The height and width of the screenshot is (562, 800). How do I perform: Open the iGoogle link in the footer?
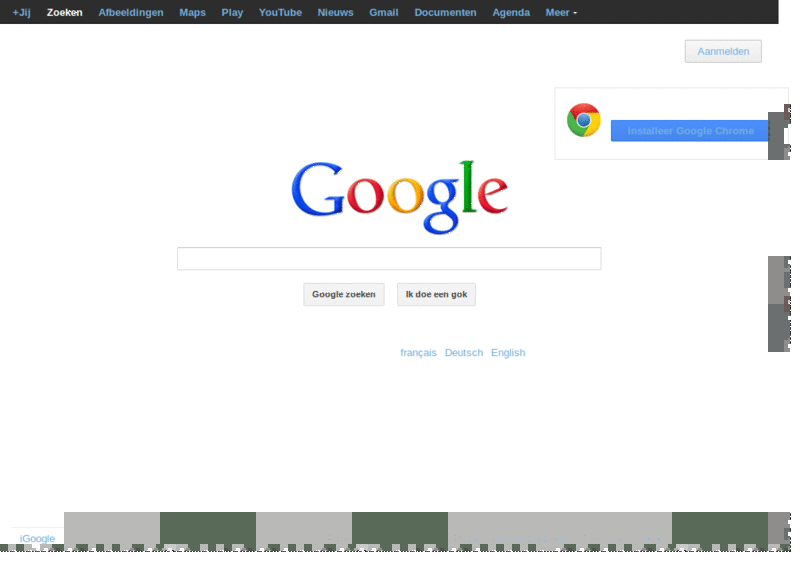pos(37,539)
